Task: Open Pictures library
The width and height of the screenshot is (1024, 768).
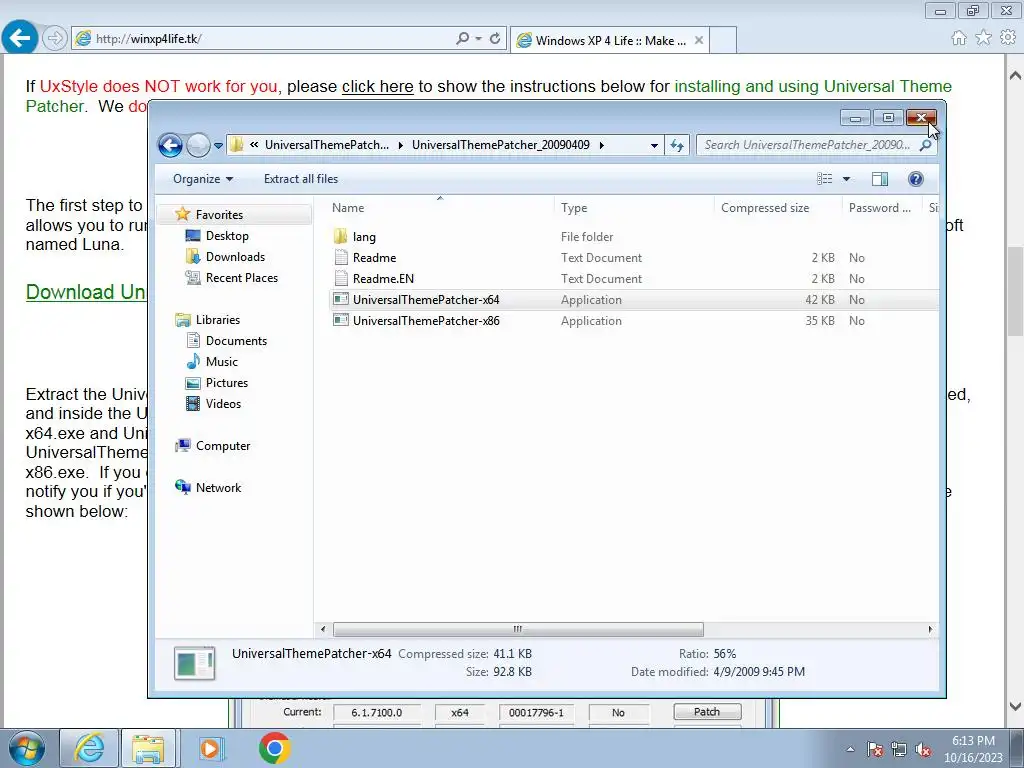Action: (x=227, y=383)
